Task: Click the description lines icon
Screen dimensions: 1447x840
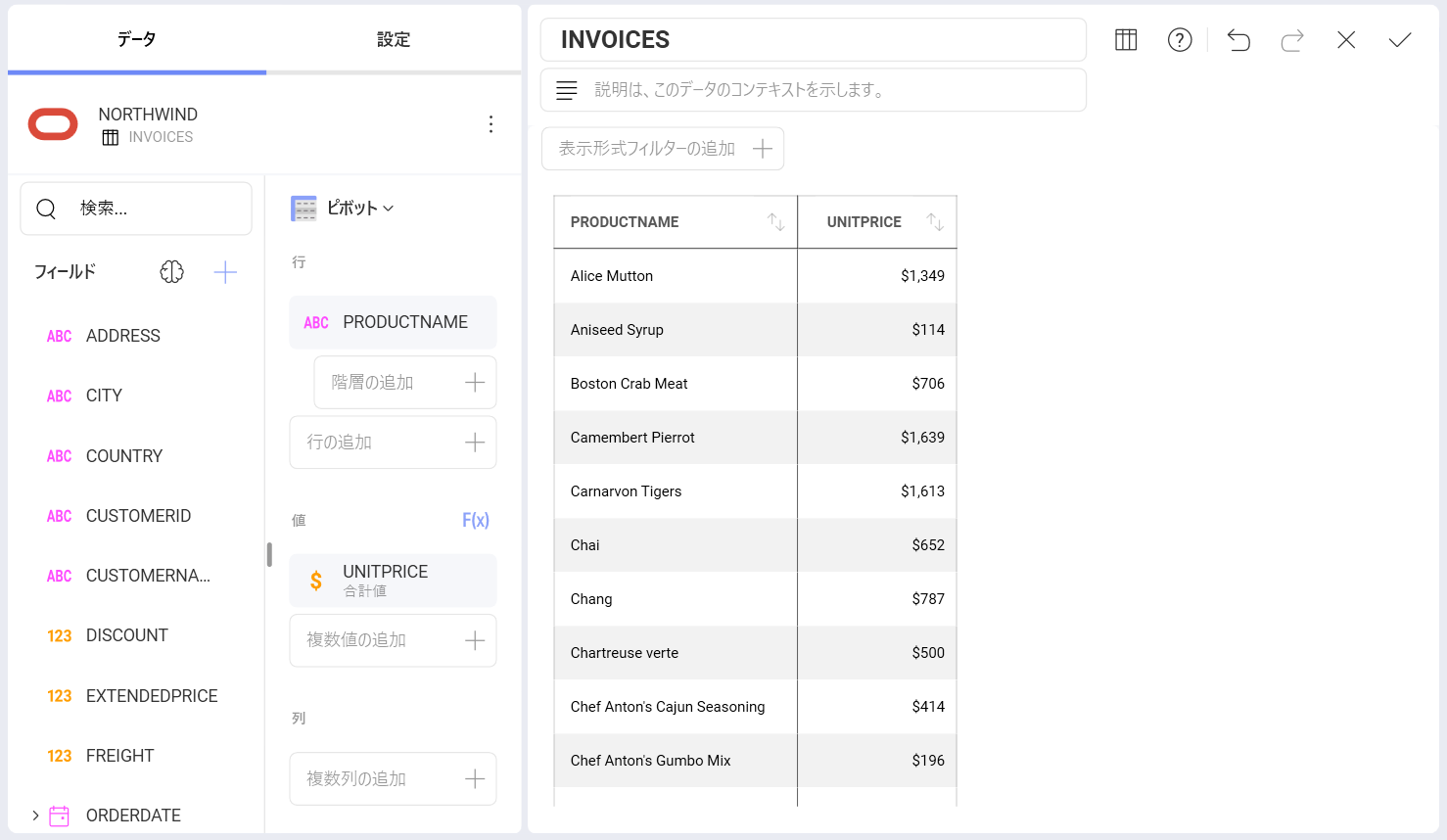Action: point(567,90)
